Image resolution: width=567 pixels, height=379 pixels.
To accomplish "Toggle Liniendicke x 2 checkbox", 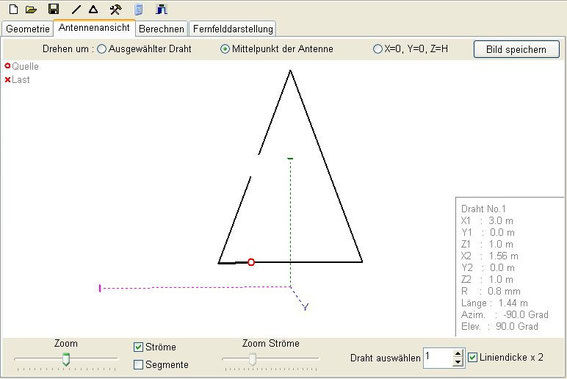I will (472, 357).
